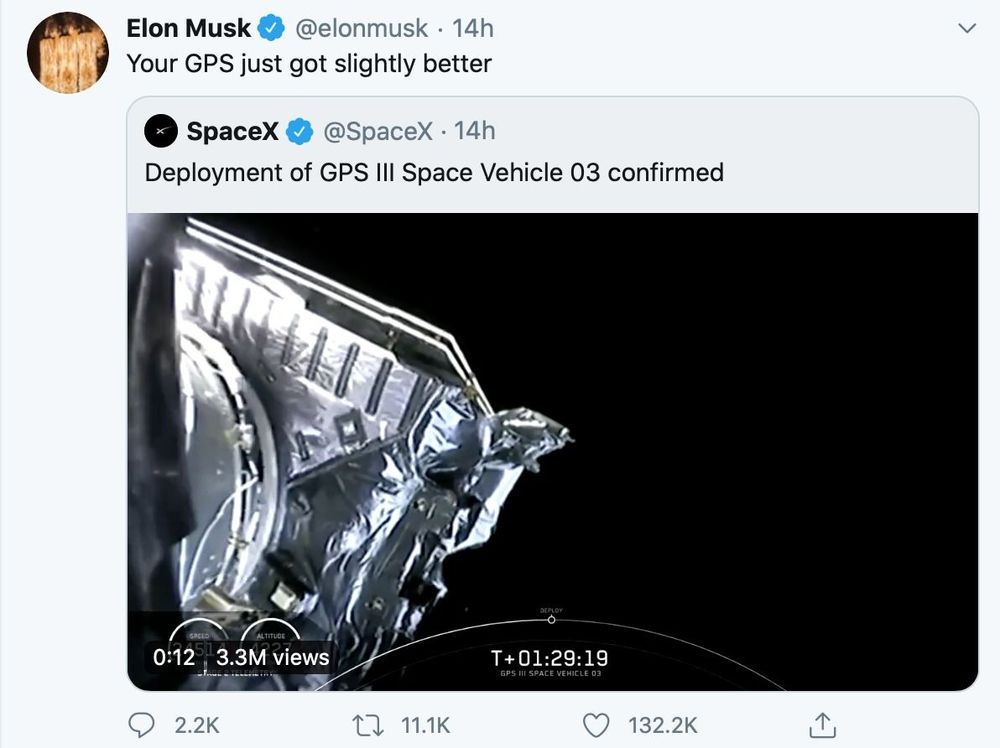This screenshot has height=748, width=1000.
Task: Open the Elon Musk display name
Action: click(189, 29)
